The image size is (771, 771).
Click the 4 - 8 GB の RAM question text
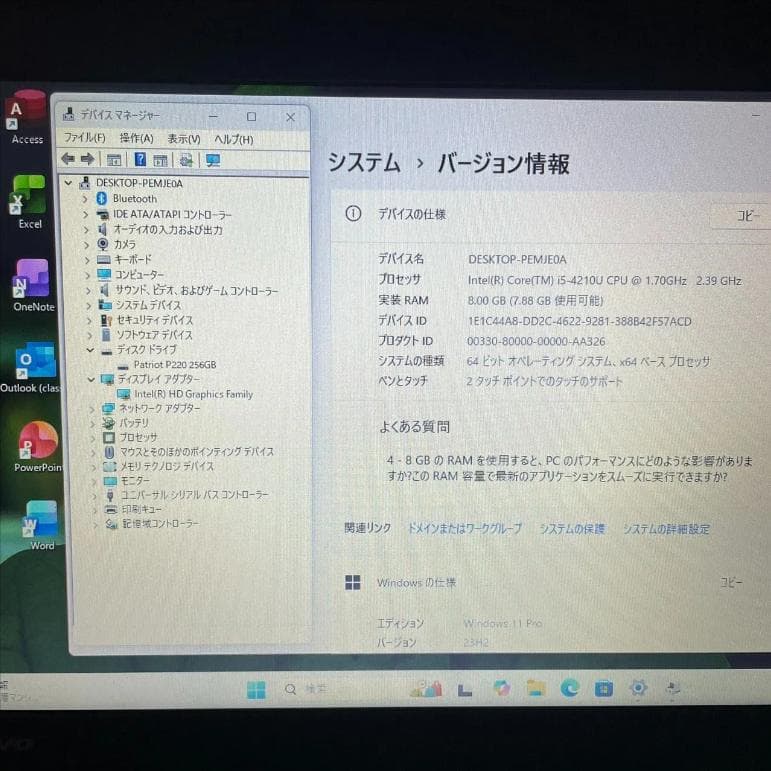click(x=569, y=469)
